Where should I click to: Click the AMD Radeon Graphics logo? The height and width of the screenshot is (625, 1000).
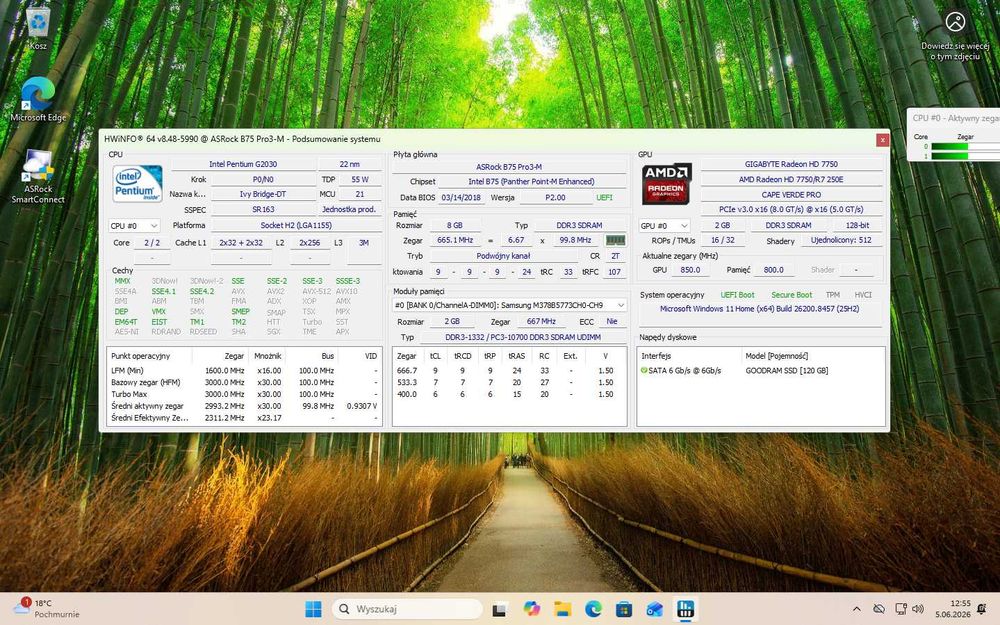coord(666,184)
